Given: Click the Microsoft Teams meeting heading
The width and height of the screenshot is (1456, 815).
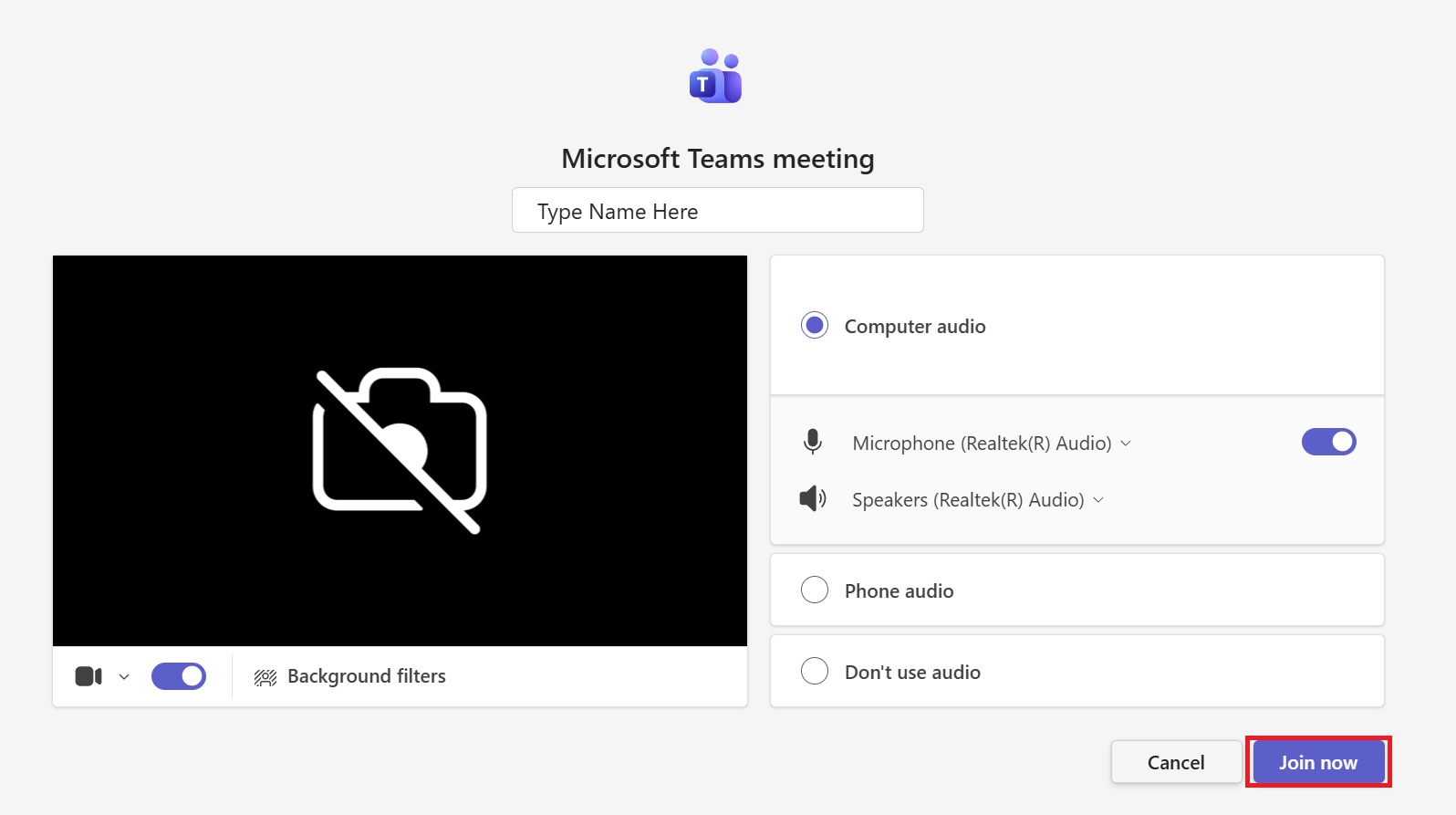Looking at the screenshot, I should pos(717,159).
